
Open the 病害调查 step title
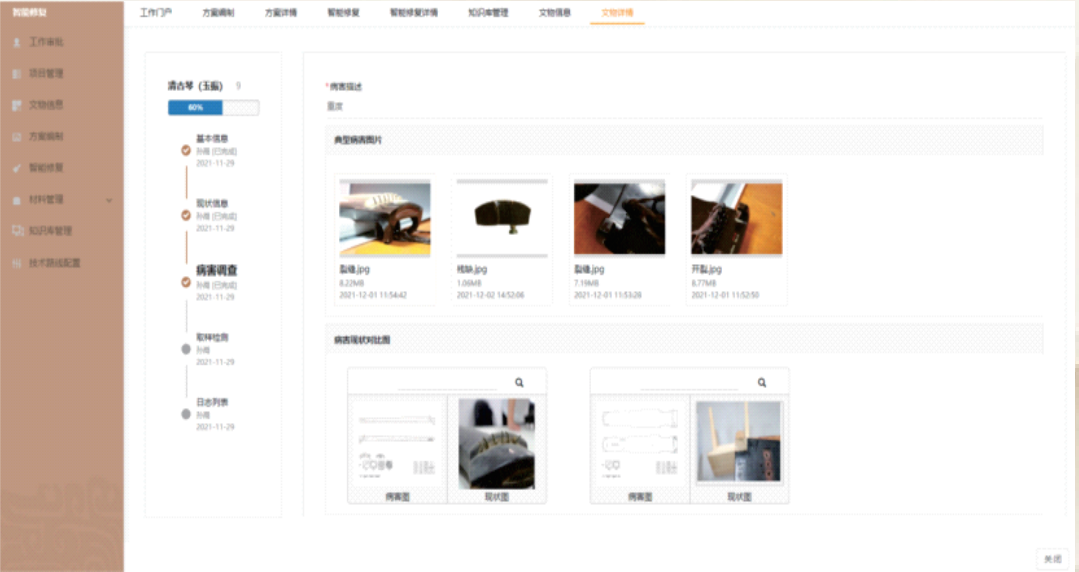point(217,270)
